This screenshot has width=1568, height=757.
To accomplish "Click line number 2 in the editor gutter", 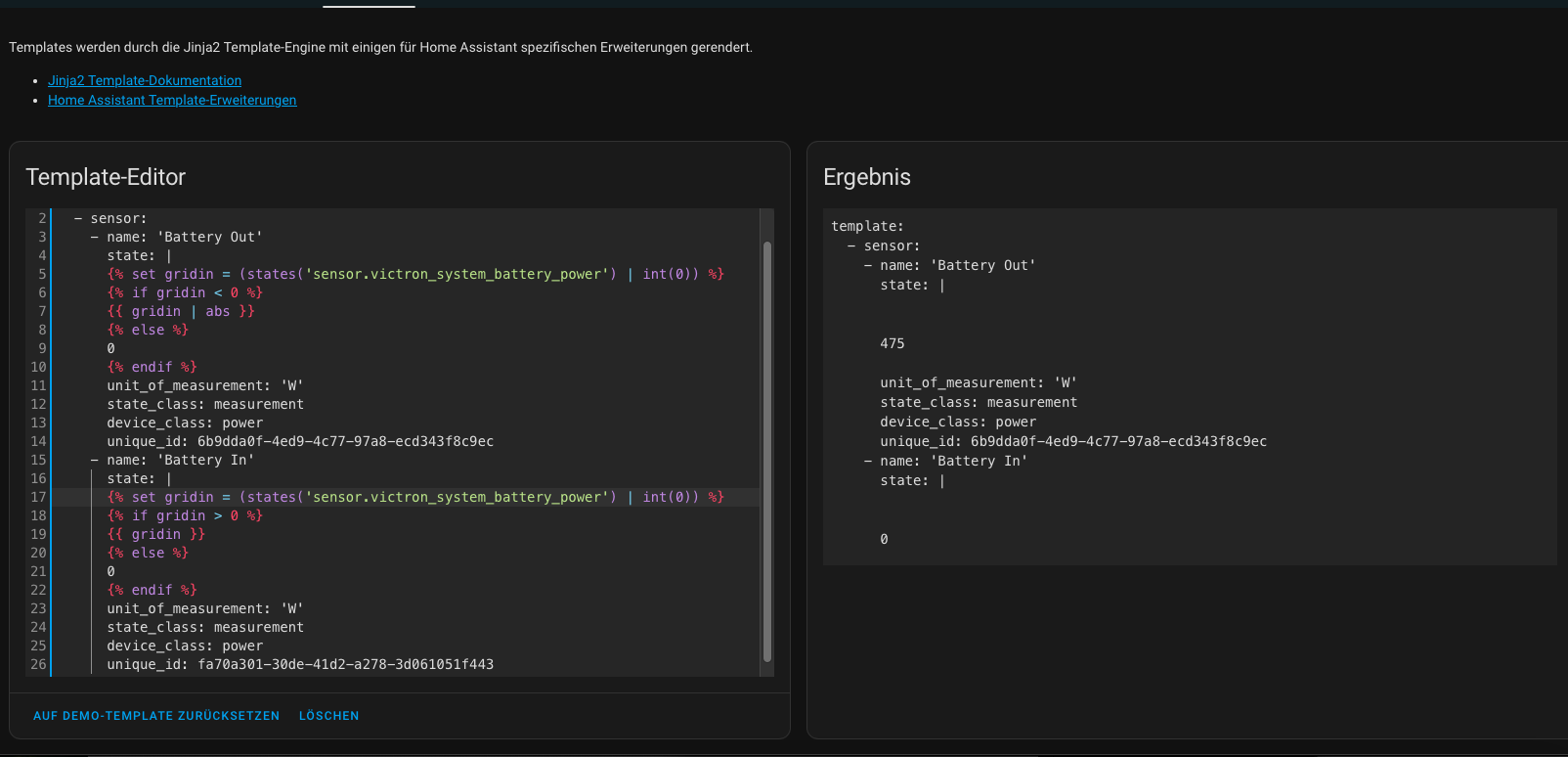I will click(x=42, y=218).
